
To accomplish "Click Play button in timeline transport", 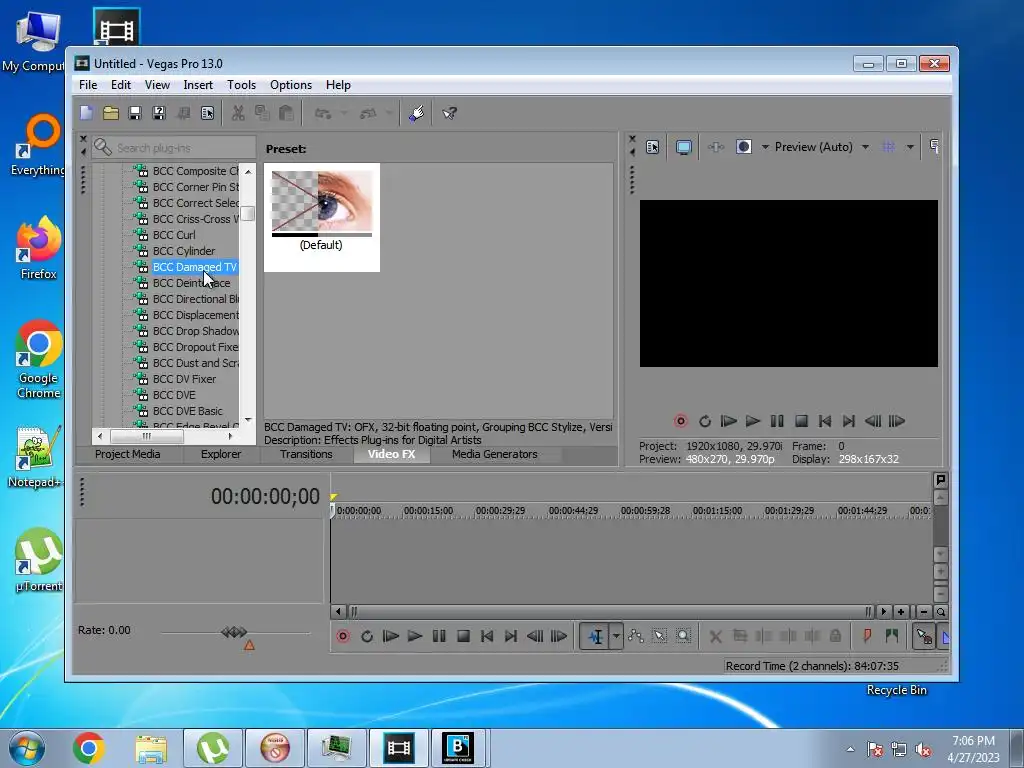I will click(x=415, y=636).
